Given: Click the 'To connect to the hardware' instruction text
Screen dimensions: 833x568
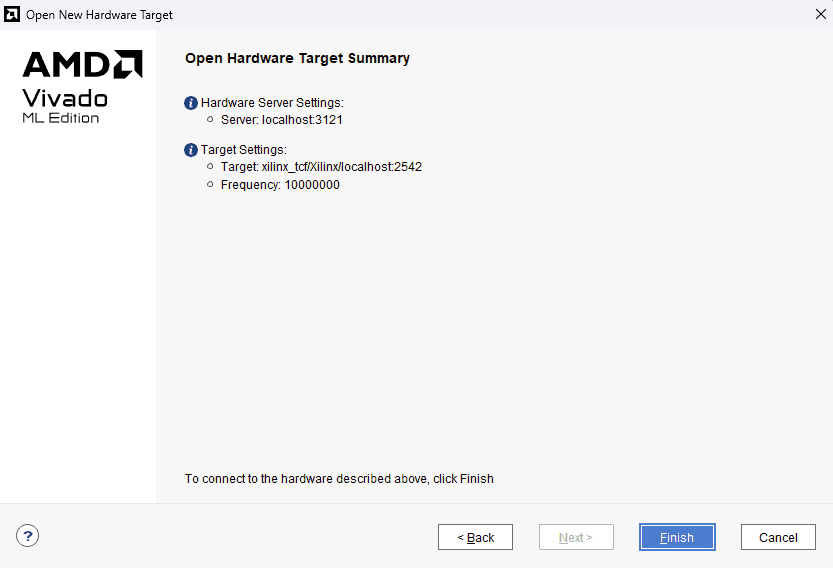Looking at the screenshot, I should click(x=339, y=479).
